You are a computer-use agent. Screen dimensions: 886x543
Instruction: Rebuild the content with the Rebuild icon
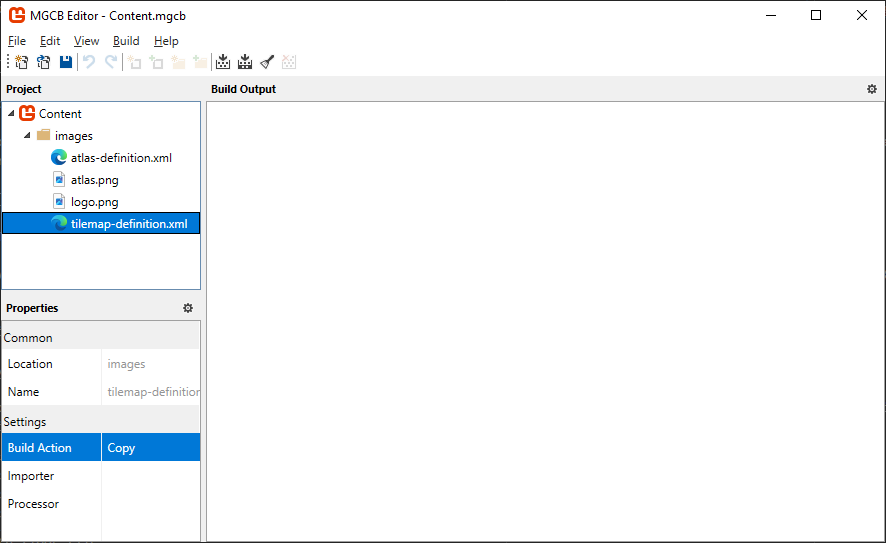pyautogui.click(x=245, y=62)
